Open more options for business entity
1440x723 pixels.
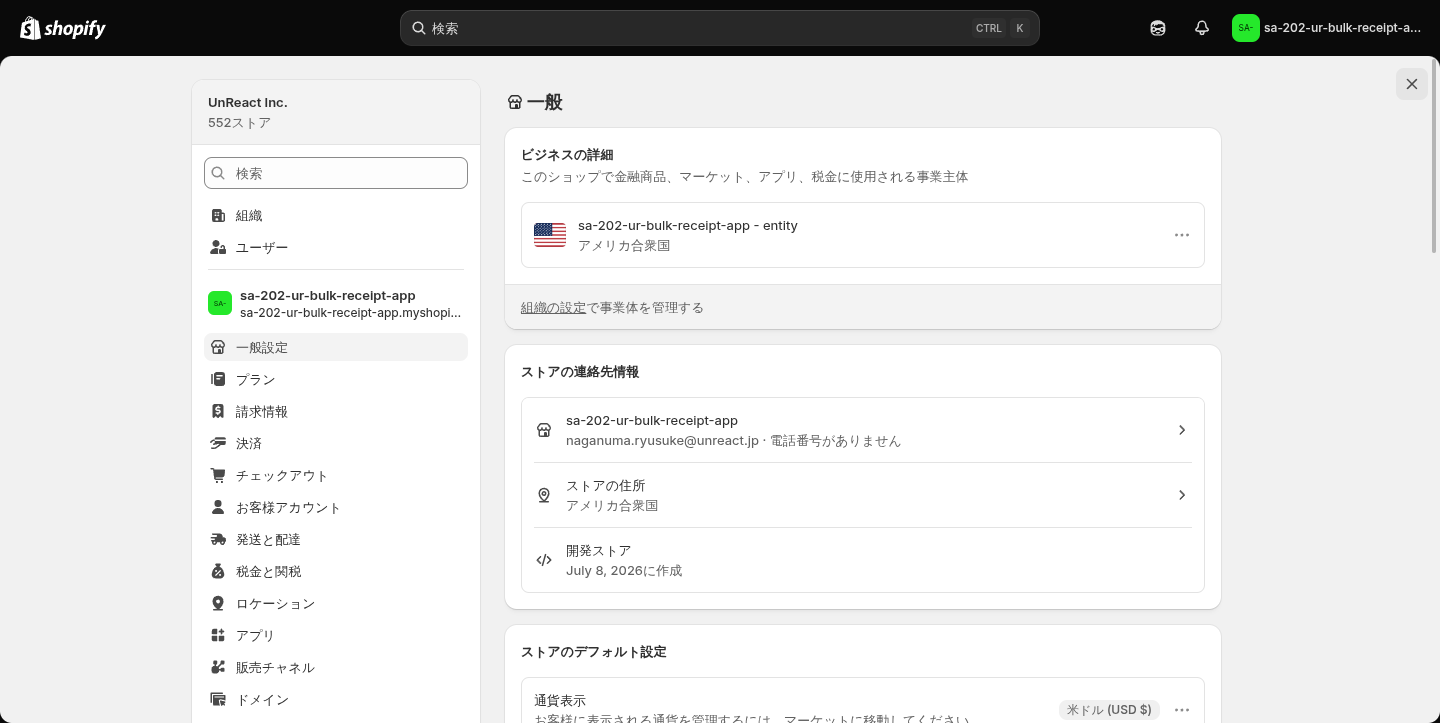1182,235
